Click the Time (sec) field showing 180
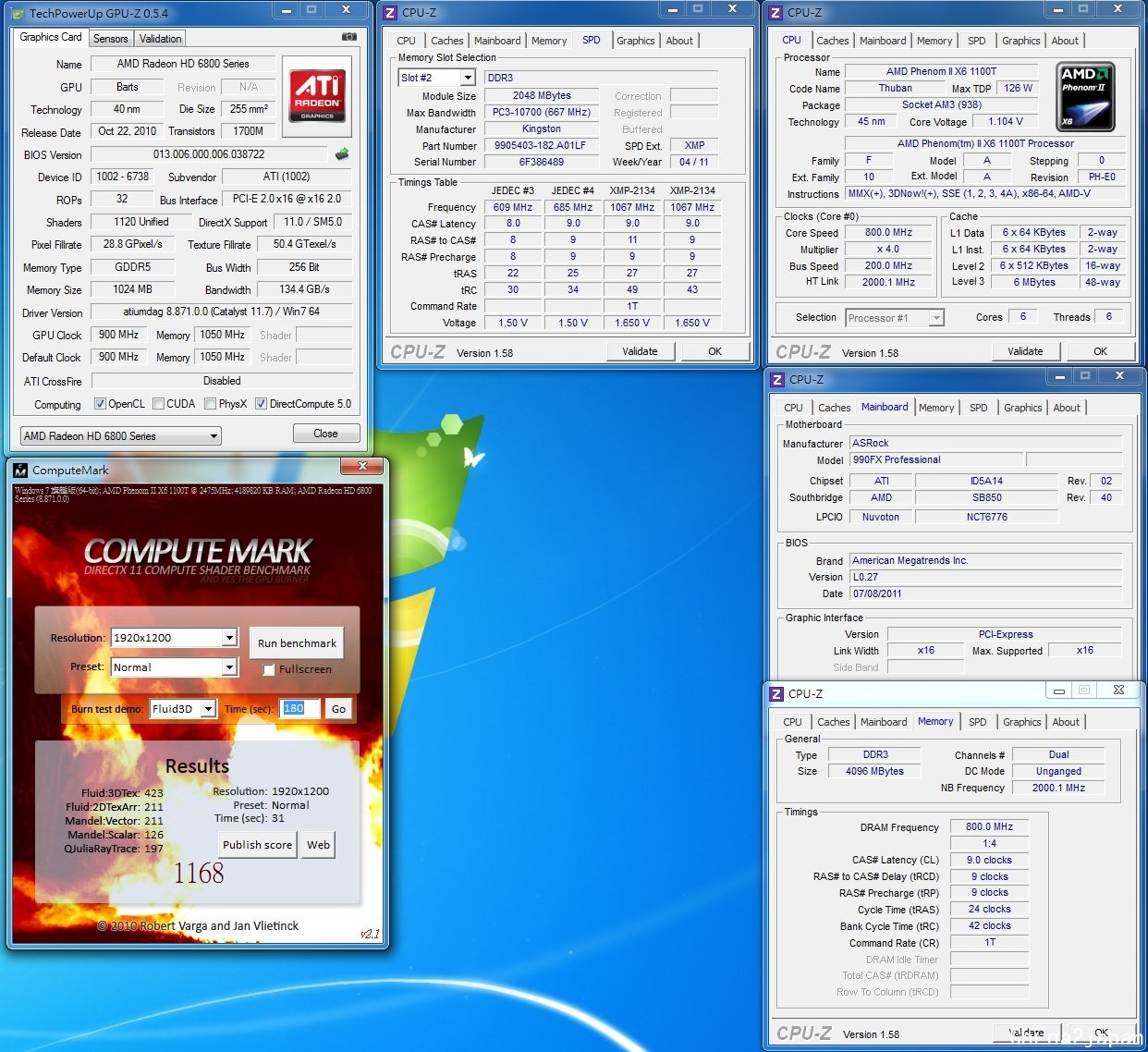Image resolution: width=1148 pixels, height=1052 pixels. pyautogui.click(x=299, y=709)
